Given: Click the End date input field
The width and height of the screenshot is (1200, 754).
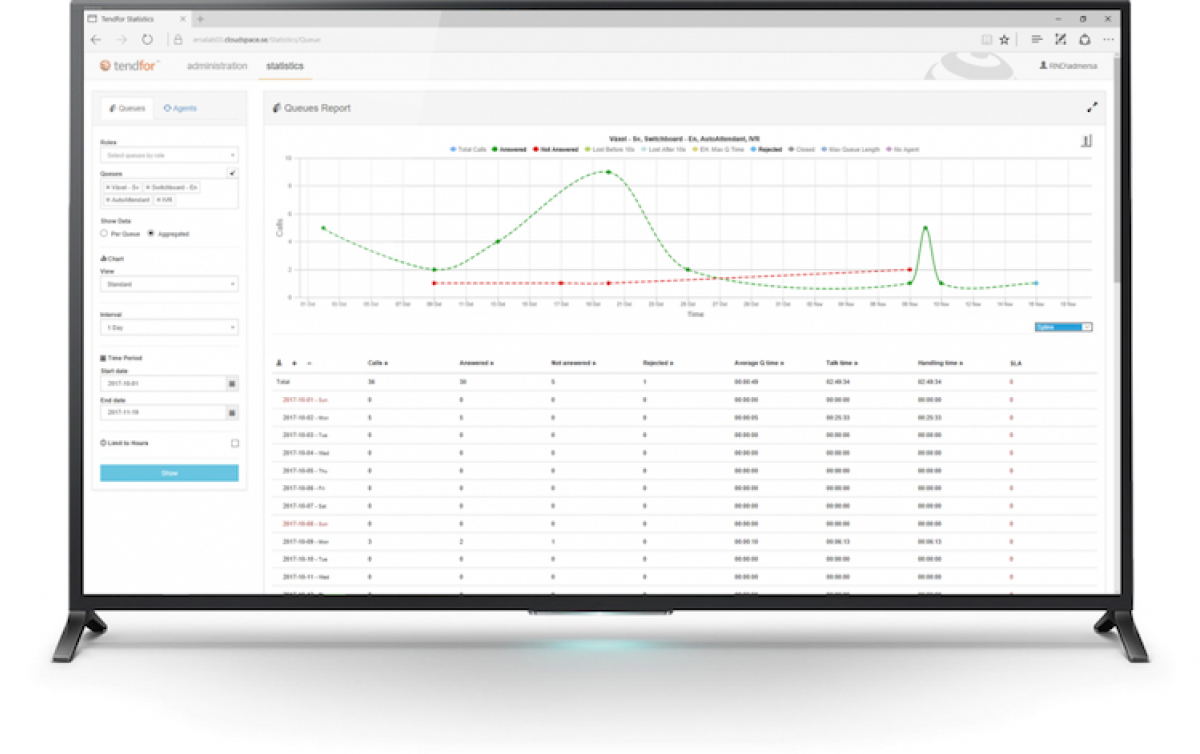Looking at the screenshot, I should pyautogui.click(x=163, y=412).
